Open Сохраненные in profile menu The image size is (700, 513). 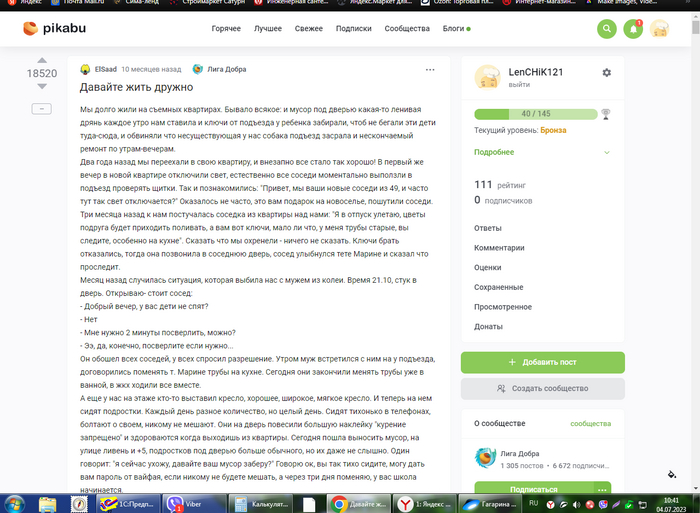click(499, 287)
